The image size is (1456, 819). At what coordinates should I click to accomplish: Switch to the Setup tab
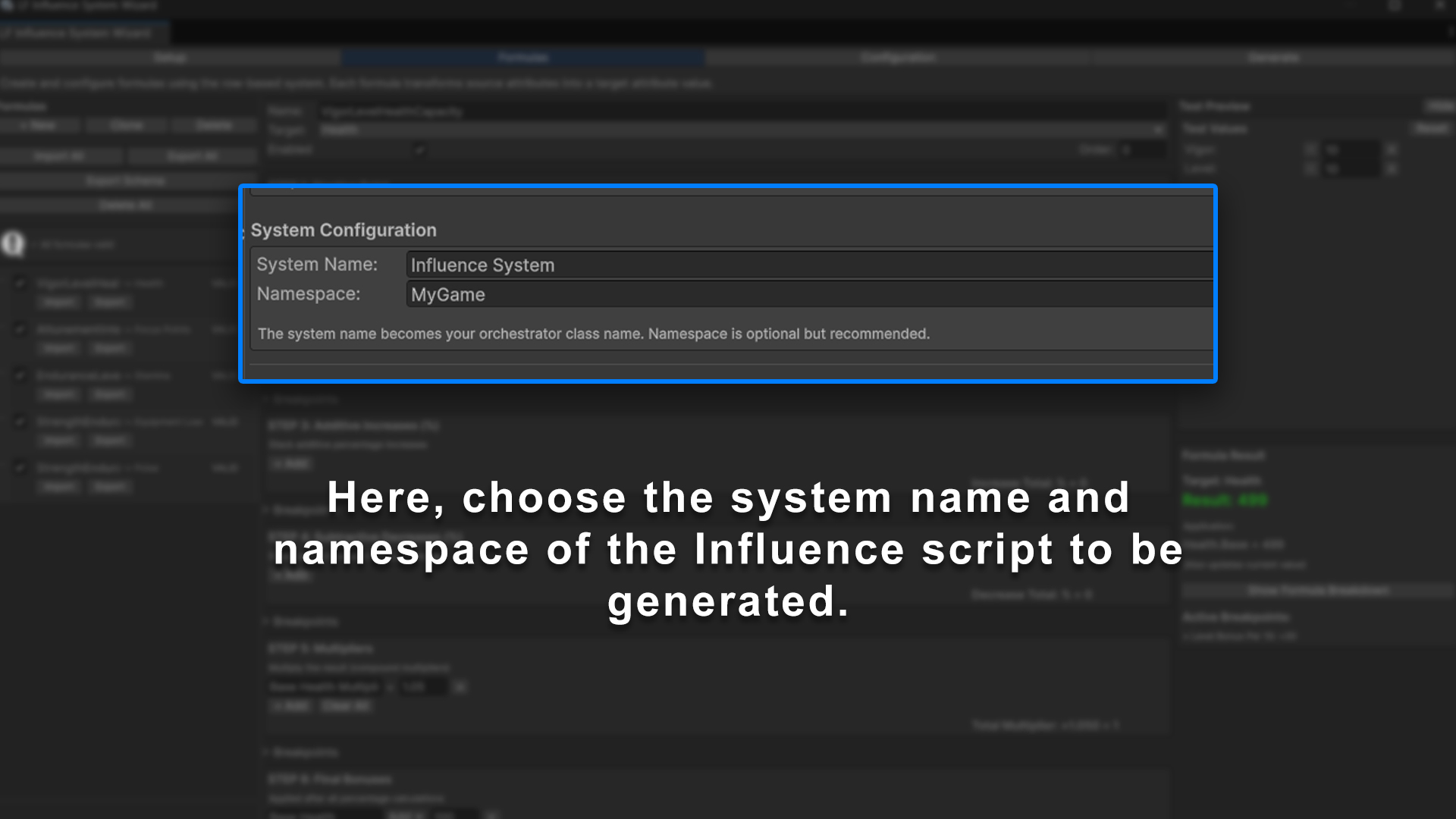tap(171, 58)
